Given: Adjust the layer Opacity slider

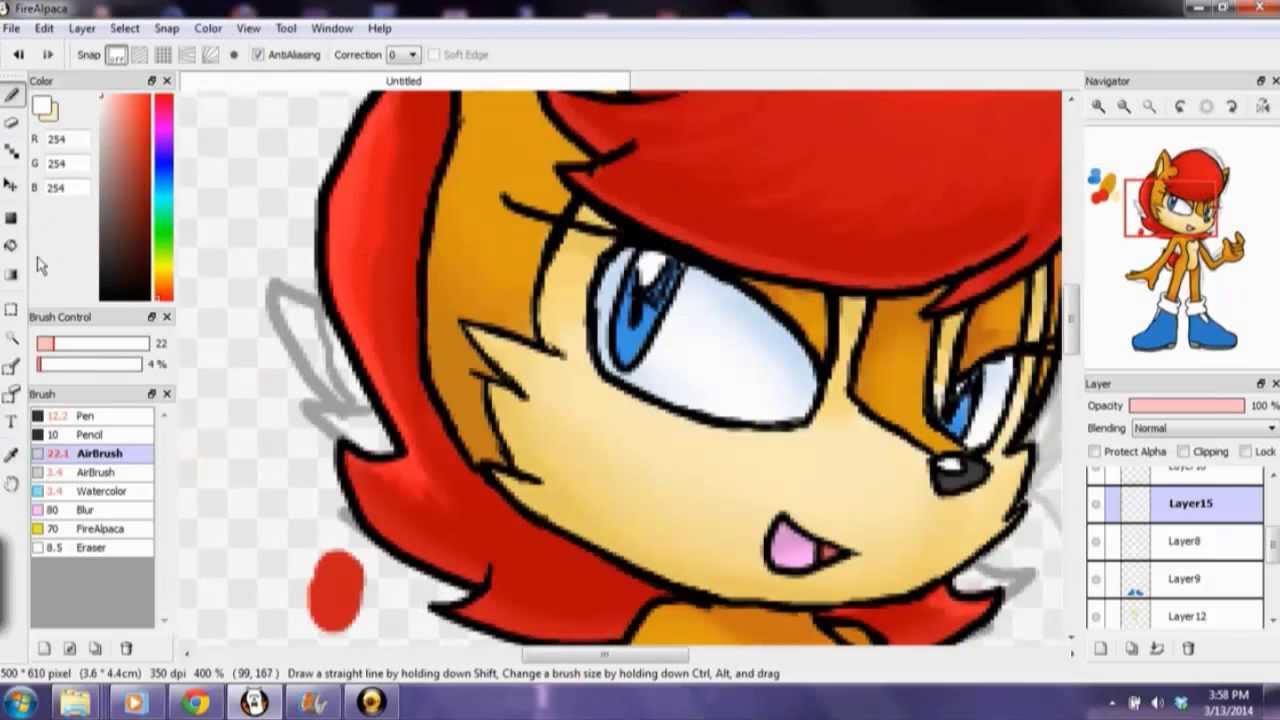Looking at the screenshot, I should point(1187,406).
